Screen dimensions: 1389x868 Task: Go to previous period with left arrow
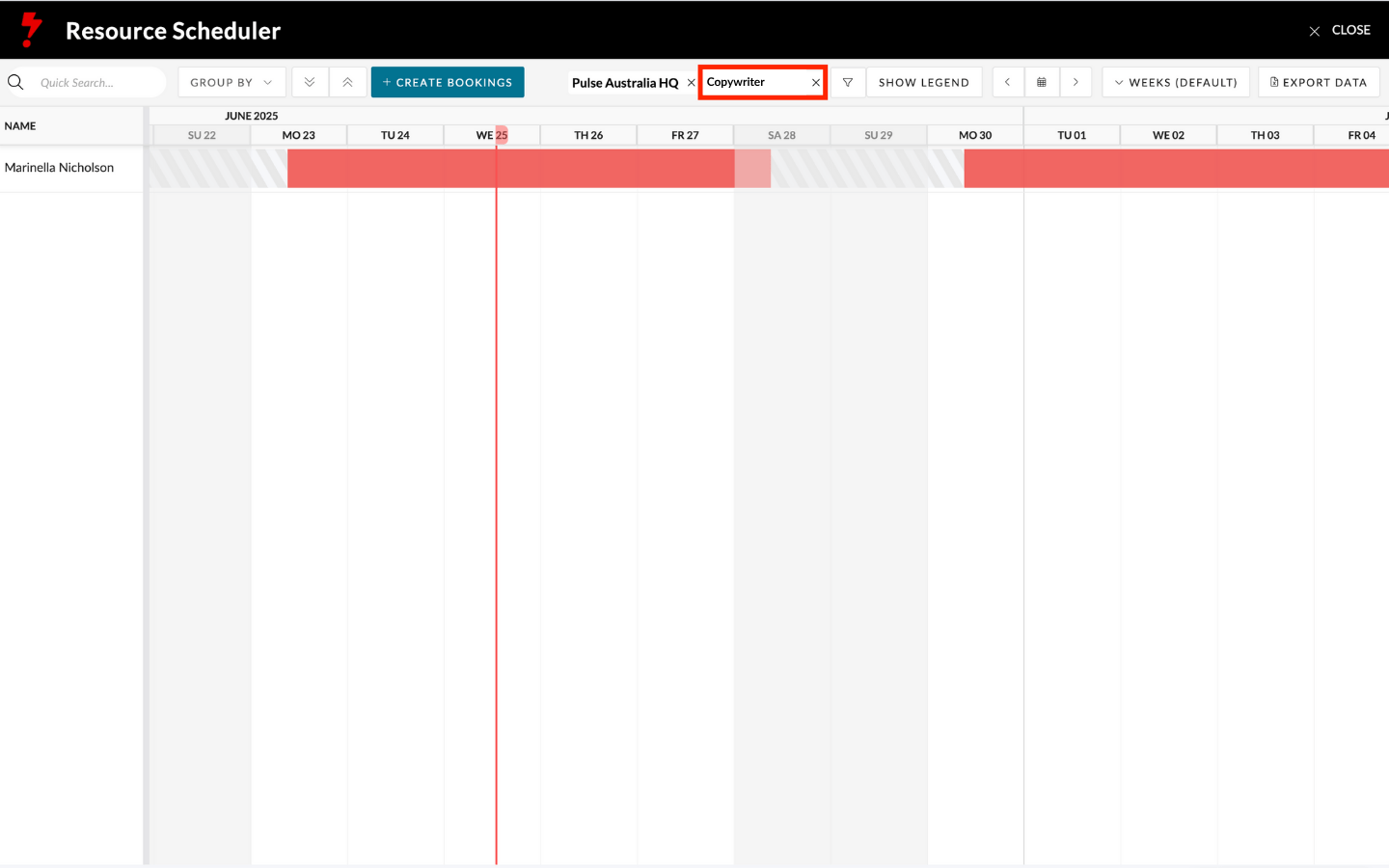[x=1008, y=82]
